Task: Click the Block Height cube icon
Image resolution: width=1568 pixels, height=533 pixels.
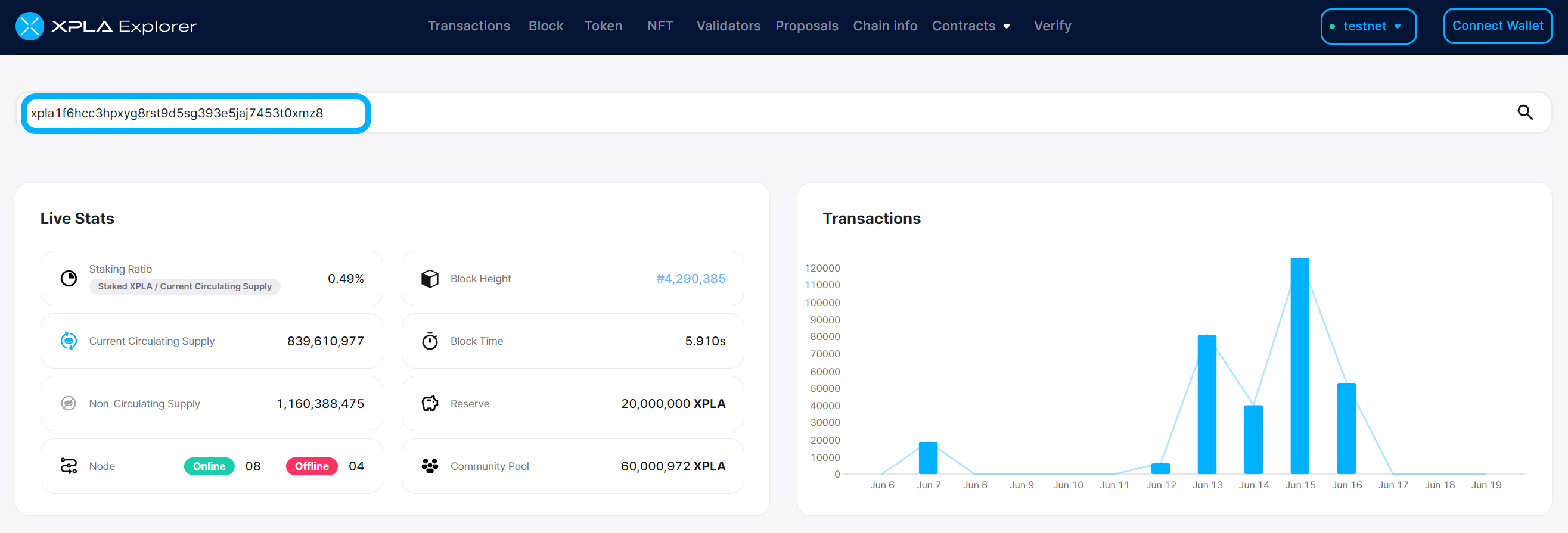Action: 430,279
